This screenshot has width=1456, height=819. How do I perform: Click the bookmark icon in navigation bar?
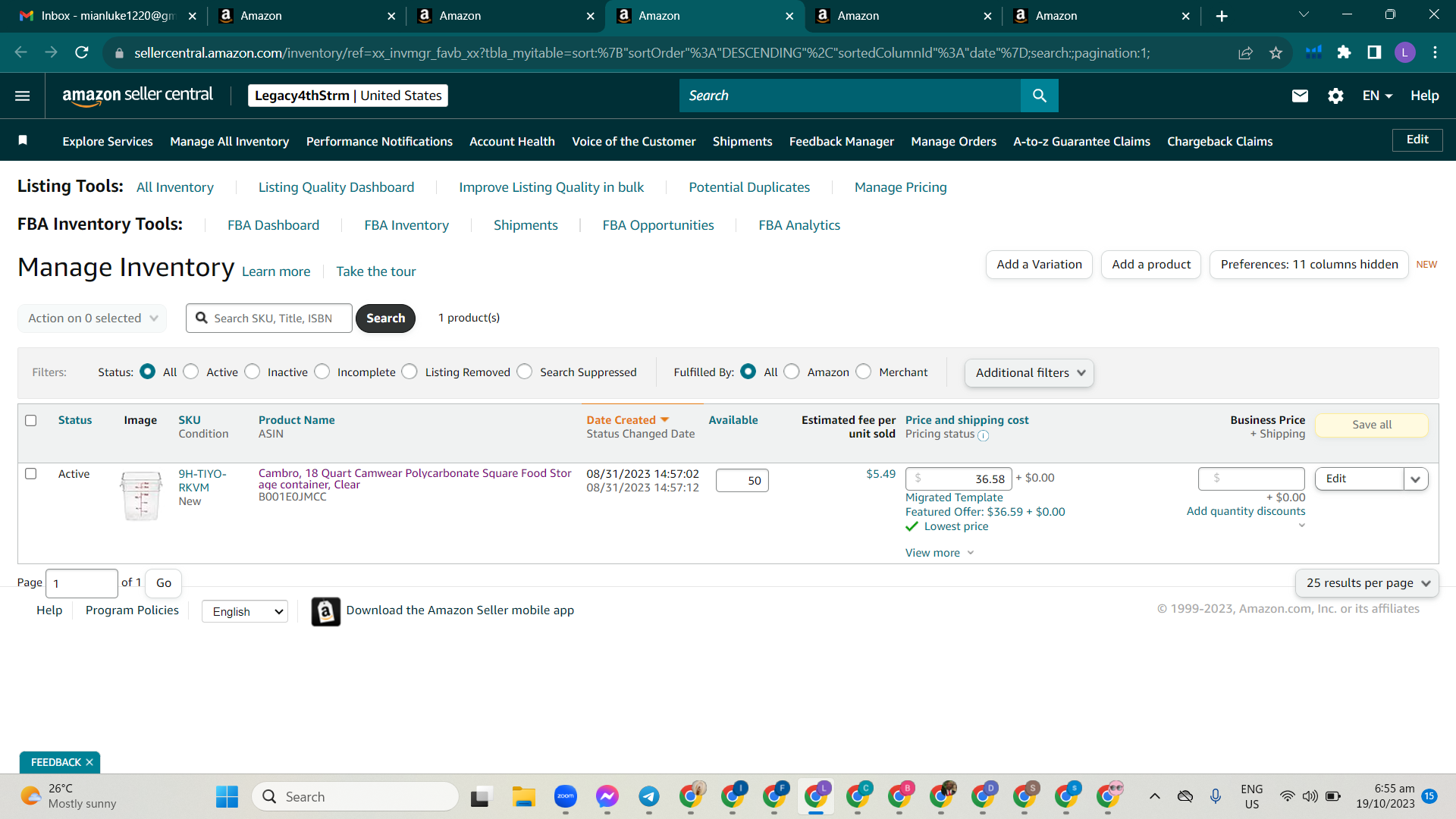(x=23, y=140)
